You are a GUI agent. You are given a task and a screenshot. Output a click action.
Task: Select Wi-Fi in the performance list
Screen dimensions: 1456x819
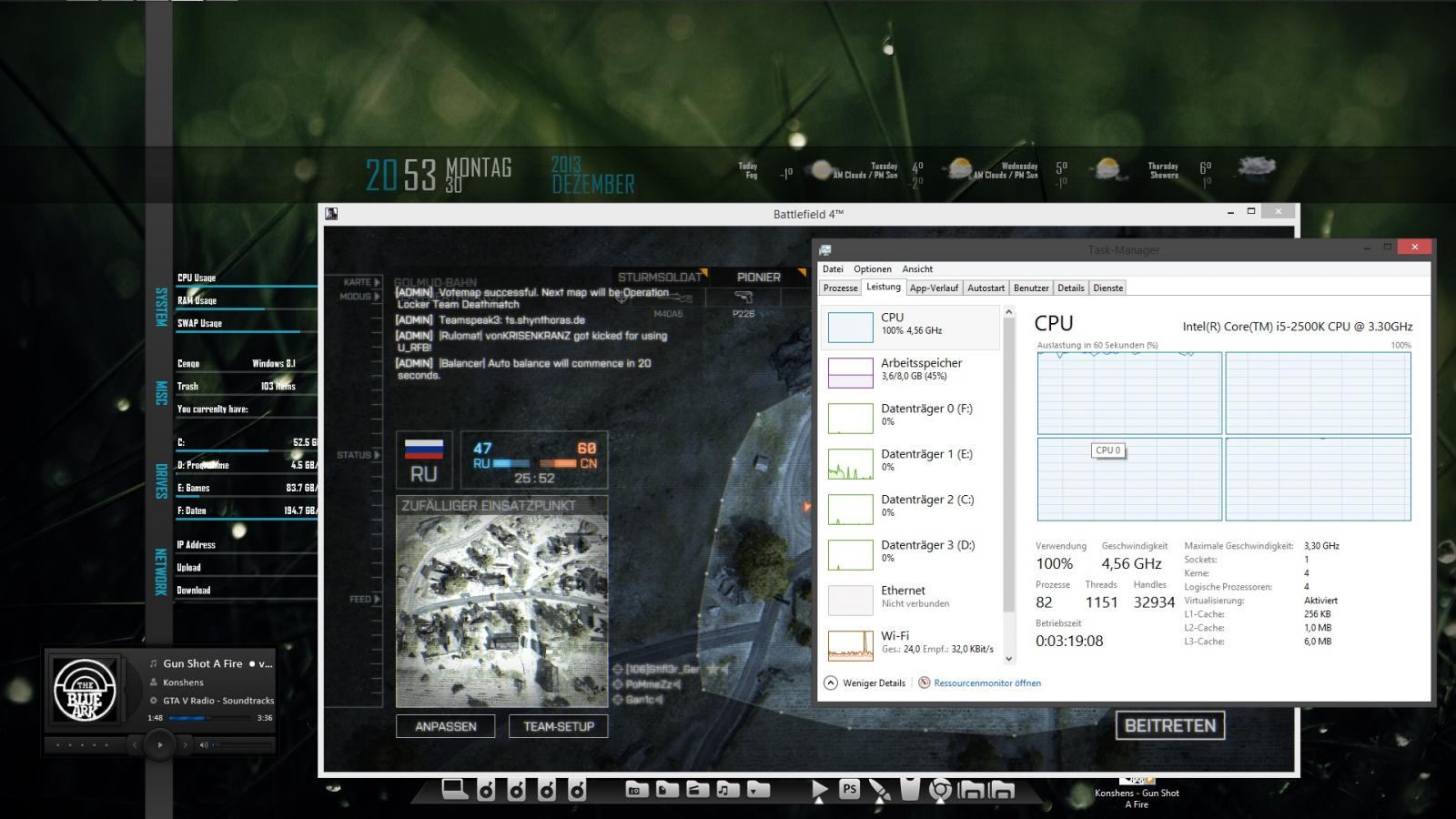[910, 644]
